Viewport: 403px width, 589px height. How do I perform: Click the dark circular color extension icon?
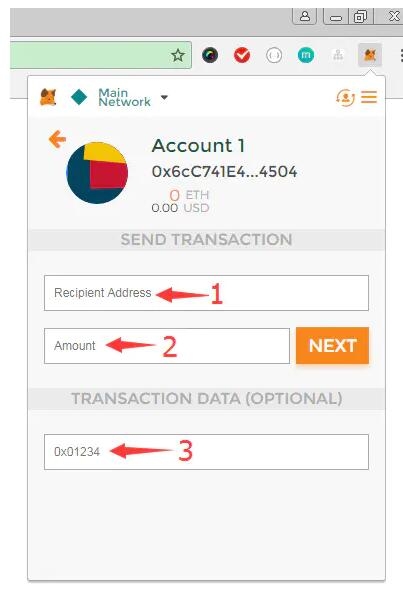pyautogui.click(x=210, y=55)
